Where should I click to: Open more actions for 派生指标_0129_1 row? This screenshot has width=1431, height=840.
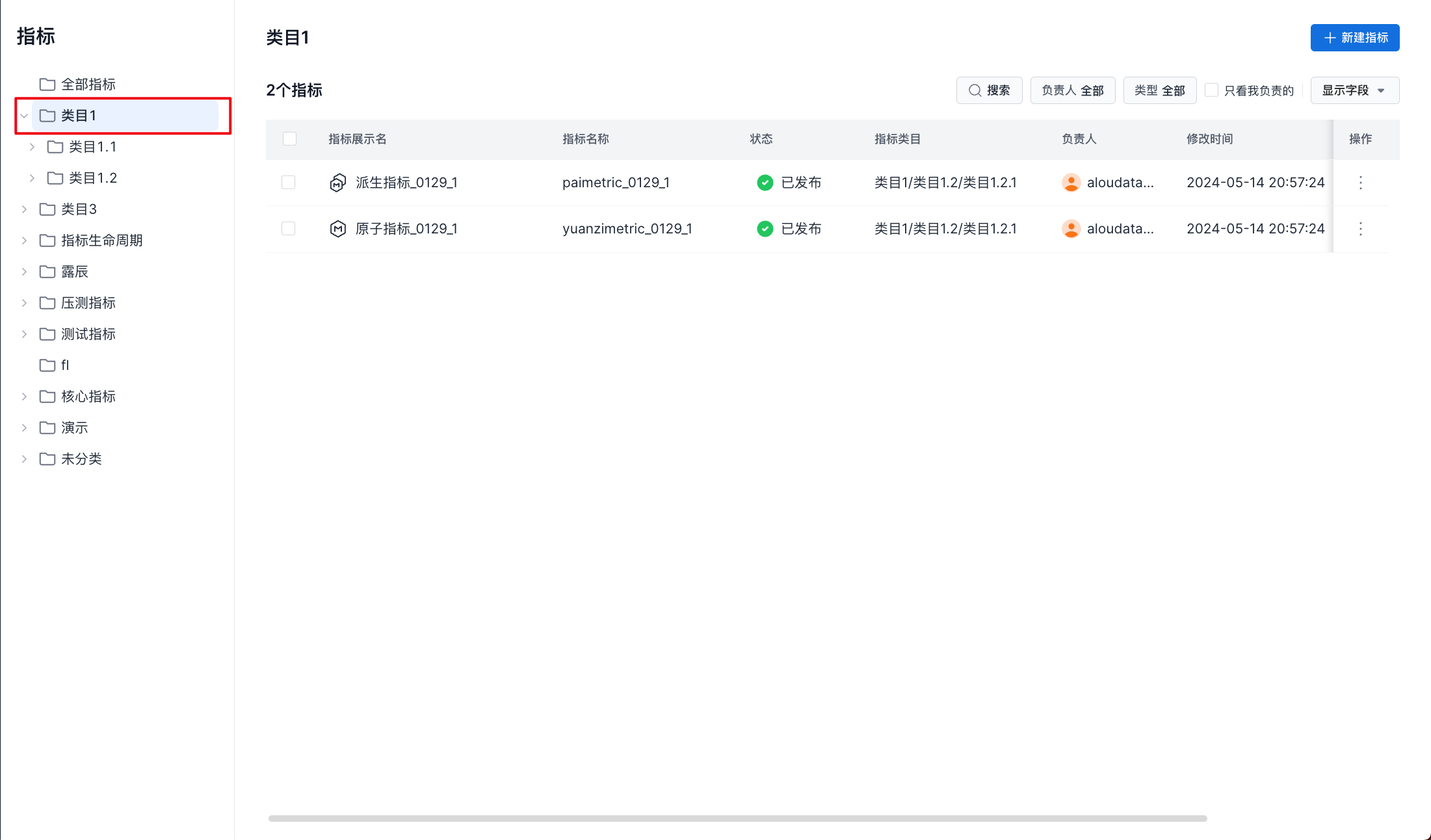1360,183
